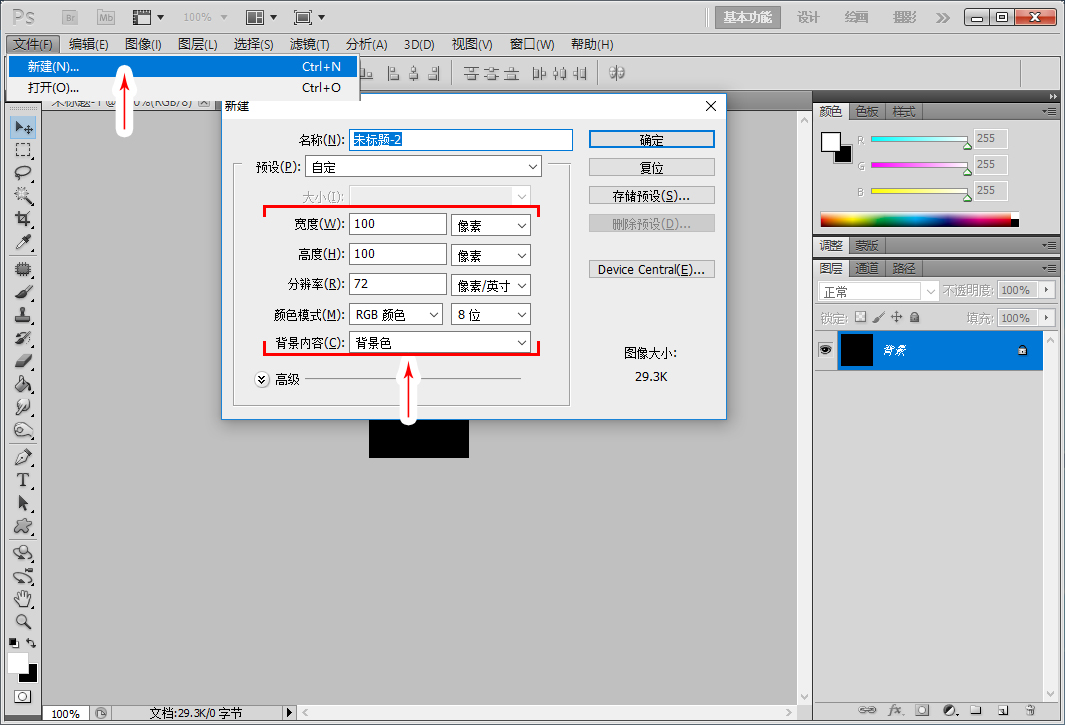1065x725 pixels.
Task: Open the 预设 preset dropdown
Action: click(x=423, y=166)
